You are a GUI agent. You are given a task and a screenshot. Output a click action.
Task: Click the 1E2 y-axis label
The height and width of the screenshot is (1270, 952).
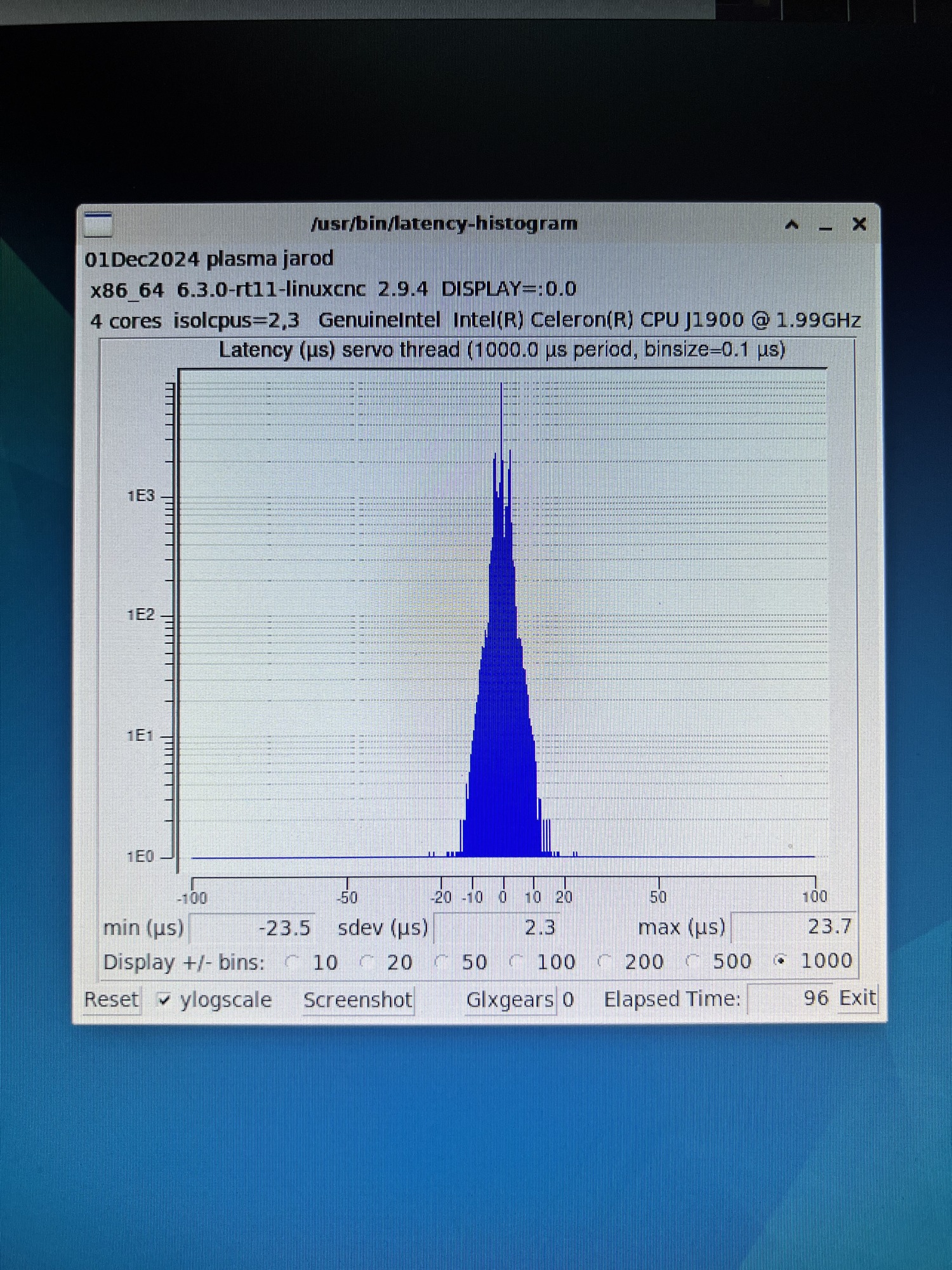point(140,615)
